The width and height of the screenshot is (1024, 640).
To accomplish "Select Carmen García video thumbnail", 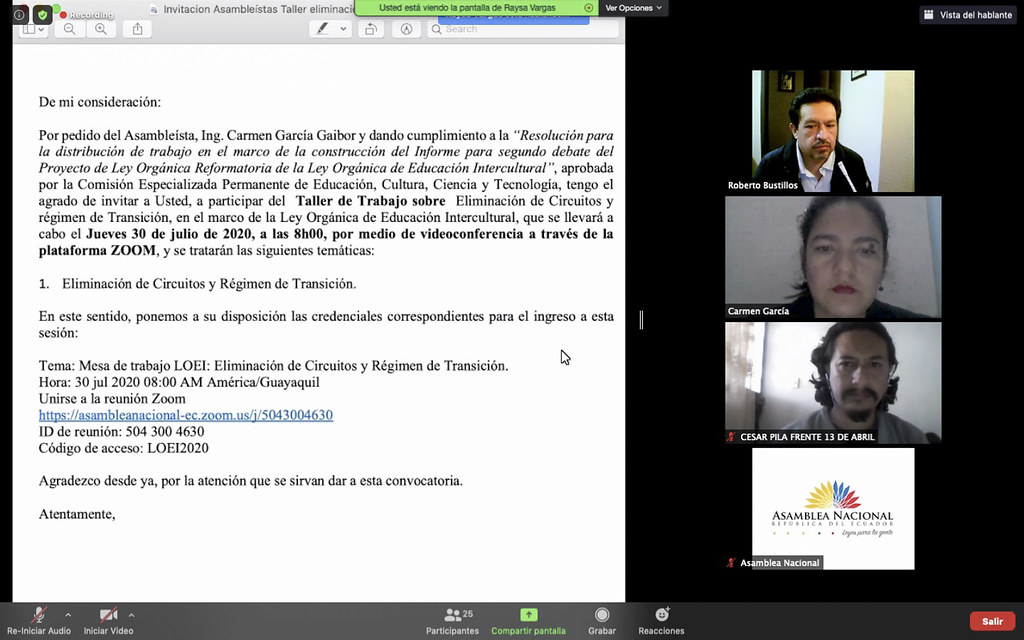I will (x=833, y=257).
